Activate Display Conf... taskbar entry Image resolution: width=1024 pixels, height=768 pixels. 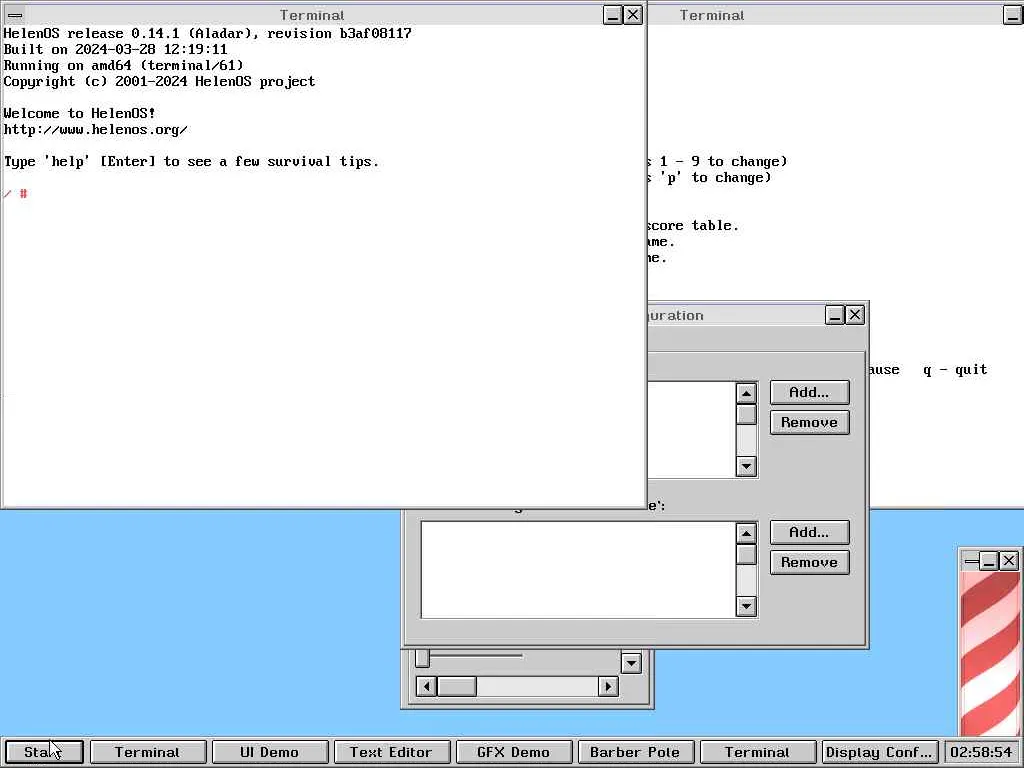(880, 752)
